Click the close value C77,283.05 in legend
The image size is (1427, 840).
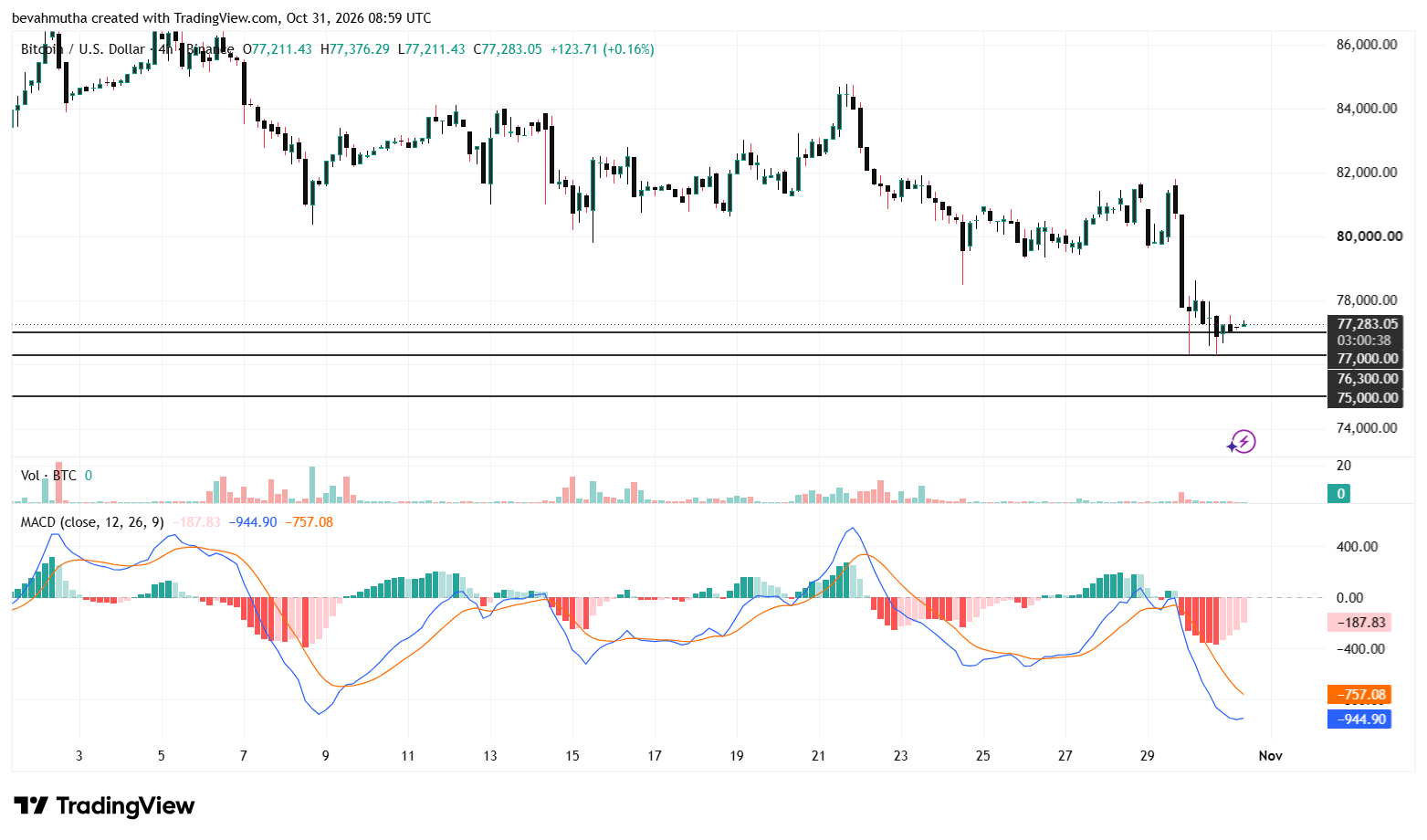pyautogui.click(x=508, y=49)
